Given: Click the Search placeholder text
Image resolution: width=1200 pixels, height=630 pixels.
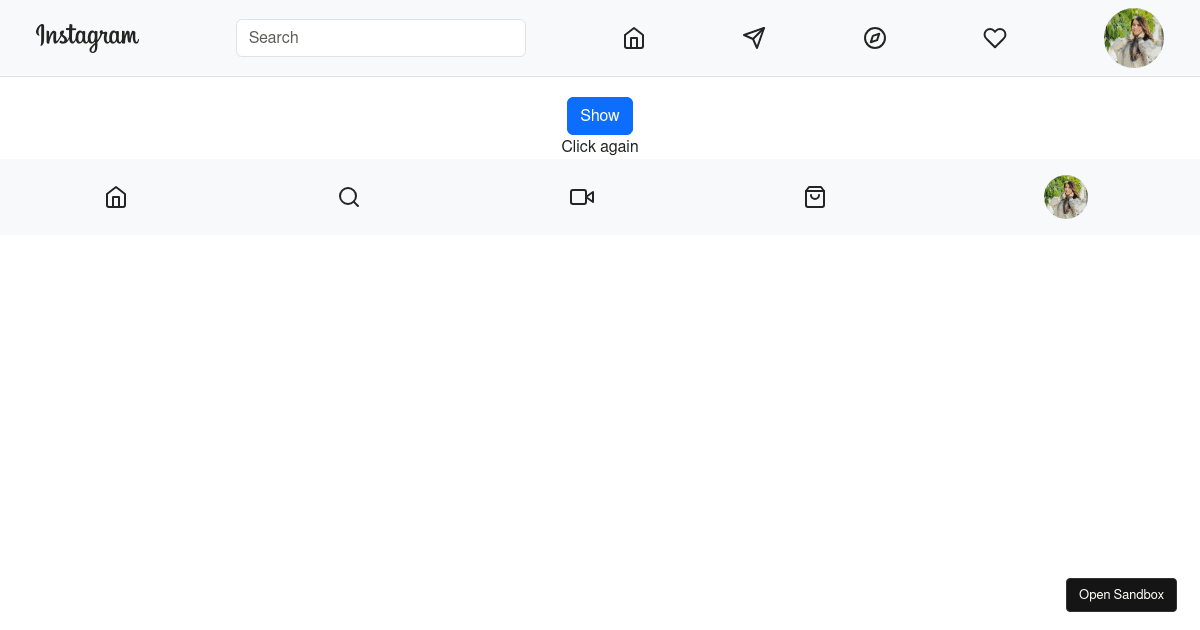Looking at the screenshot, I should tap(274, 38).
